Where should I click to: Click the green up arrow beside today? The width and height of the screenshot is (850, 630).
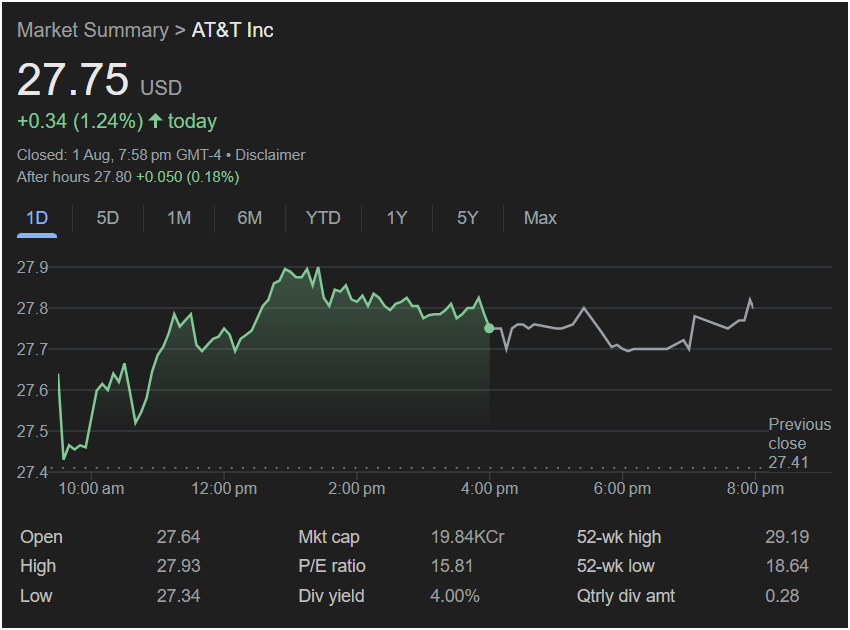point(155,120)
